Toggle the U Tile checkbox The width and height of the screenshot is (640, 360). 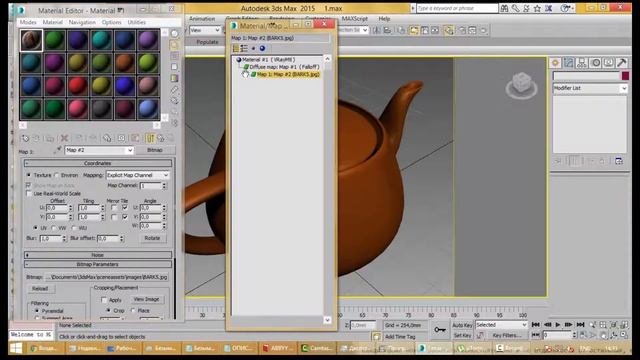[x=125, y=208]
